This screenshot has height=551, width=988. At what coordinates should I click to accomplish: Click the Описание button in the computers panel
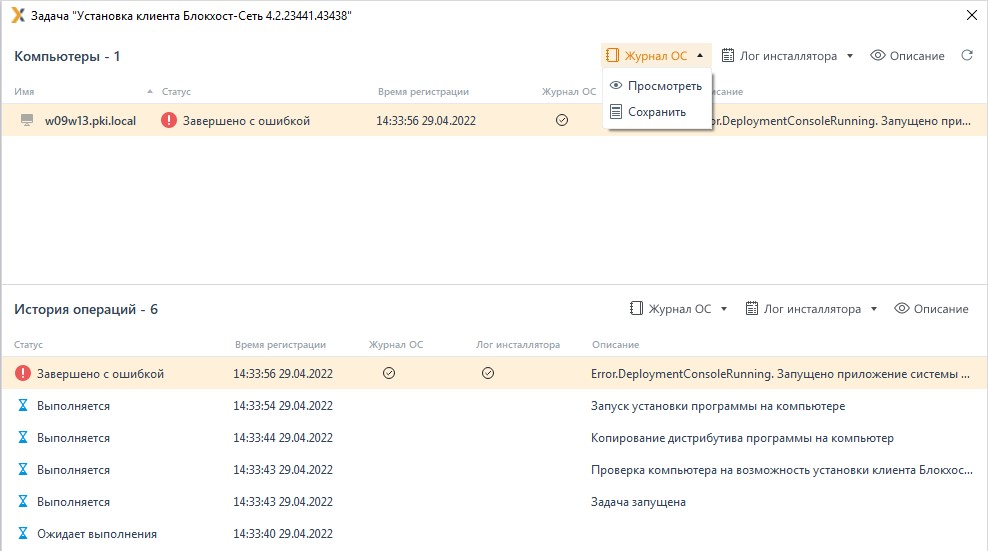pyautogui.click(x=907, y=55)
